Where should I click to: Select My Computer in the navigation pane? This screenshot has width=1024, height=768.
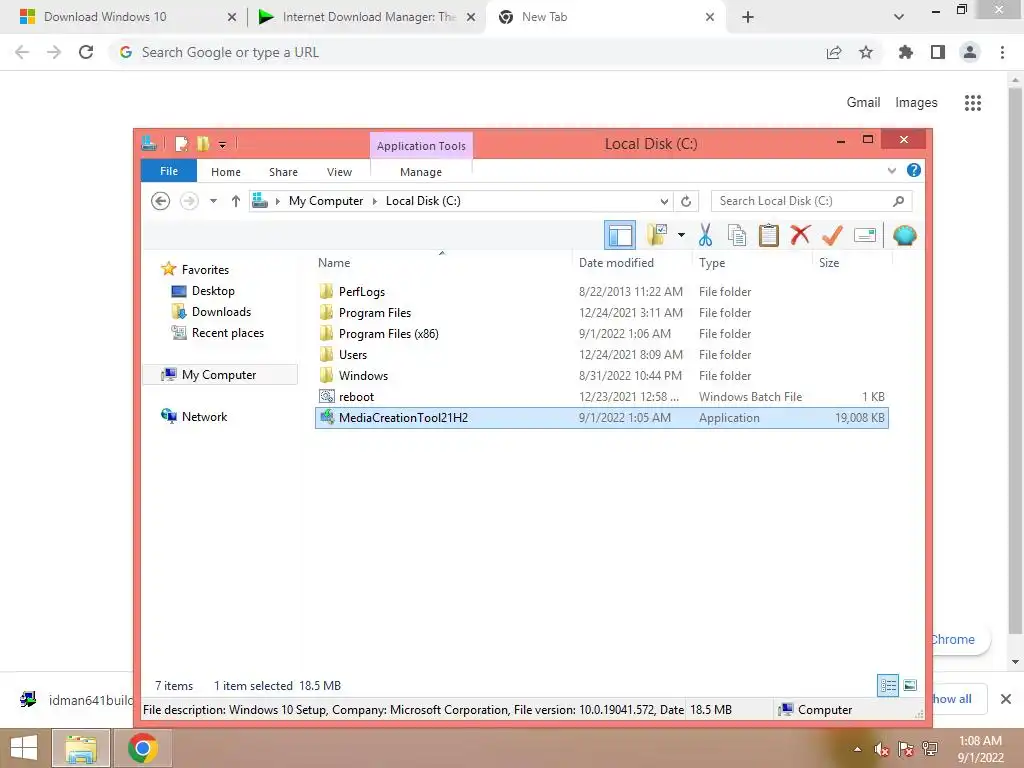point(219,374)
